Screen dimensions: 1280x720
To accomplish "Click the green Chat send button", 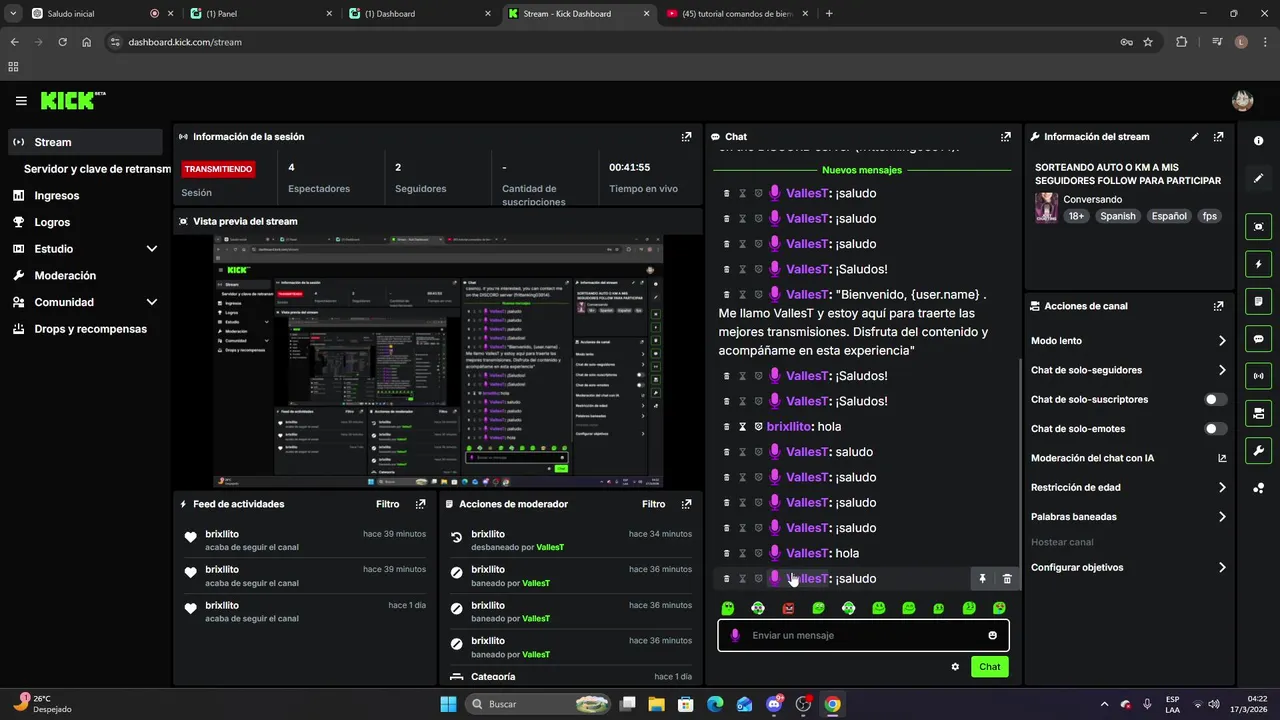I will [989, 666].
